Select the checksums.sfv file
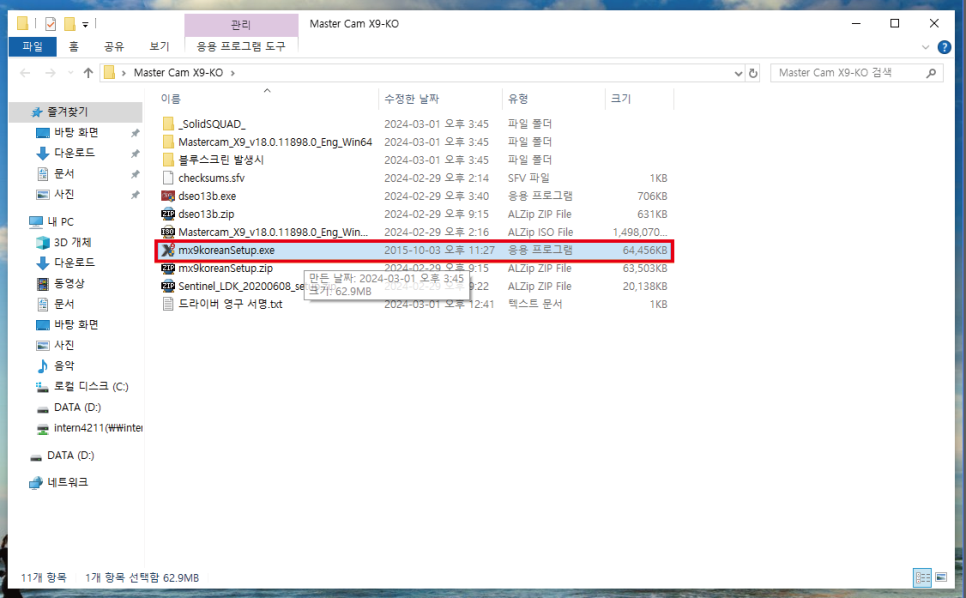Screen dimensions: 966x598 tap(211, 178)
